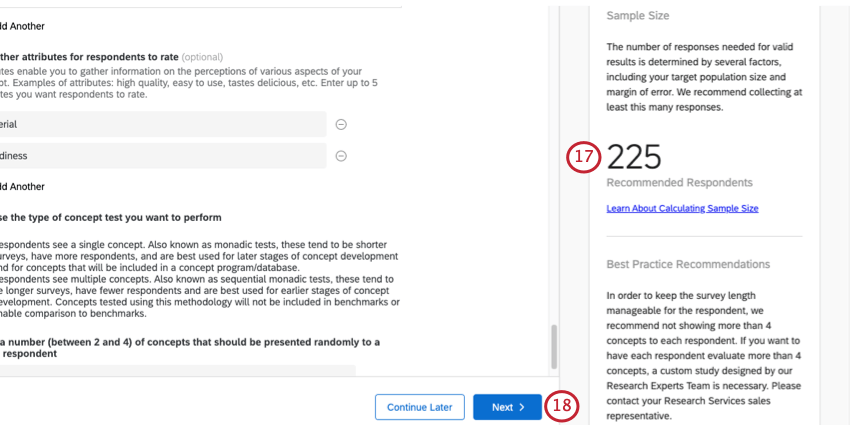Click the number of concepts input field
Viewport: 850px width, 425px height.
tap(175, 371)
